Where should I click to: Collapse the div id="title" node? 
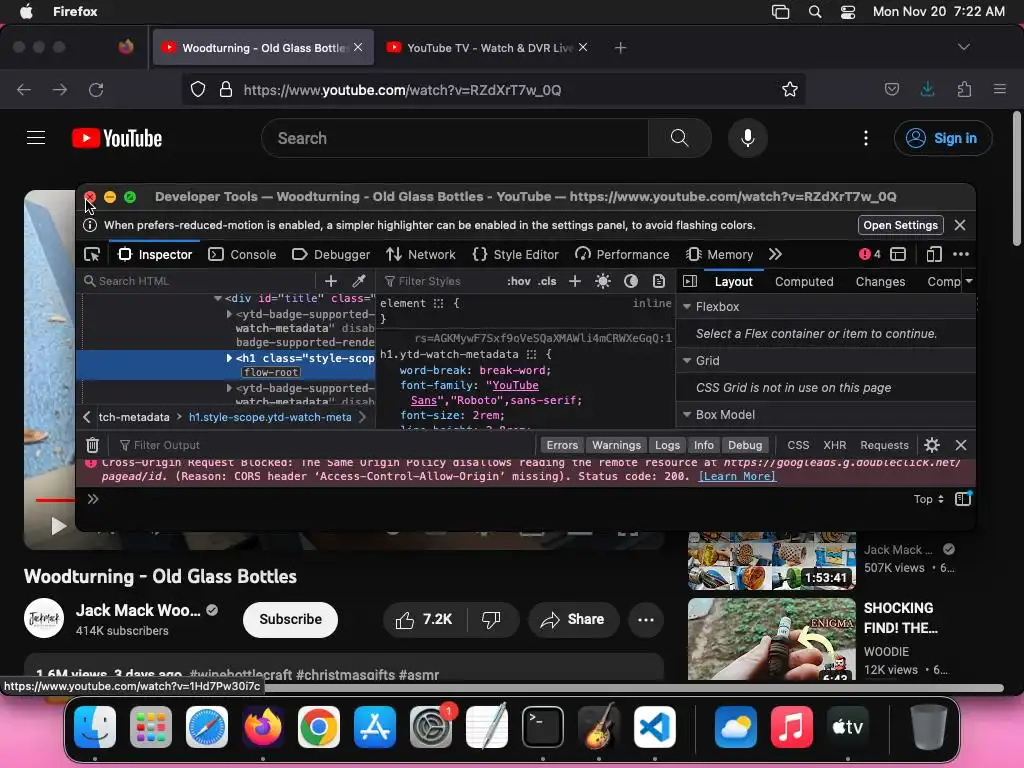(218, 298)
